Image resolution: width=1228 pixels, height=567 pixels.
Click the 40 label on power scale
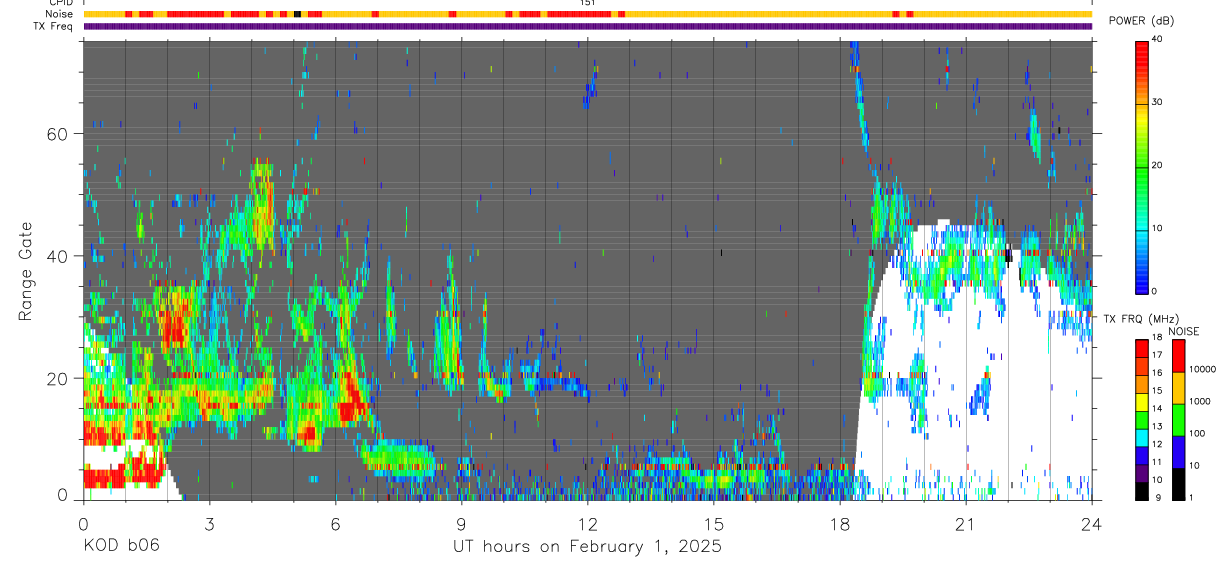(x=1157, y=40)
